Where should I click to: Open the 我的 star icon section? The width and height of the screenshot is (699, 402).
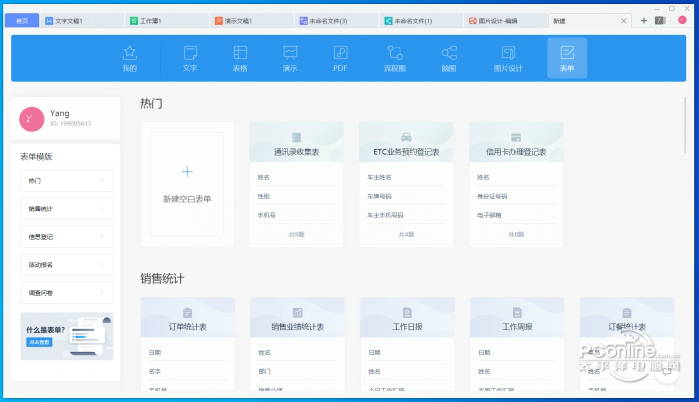tap(130, 58)
